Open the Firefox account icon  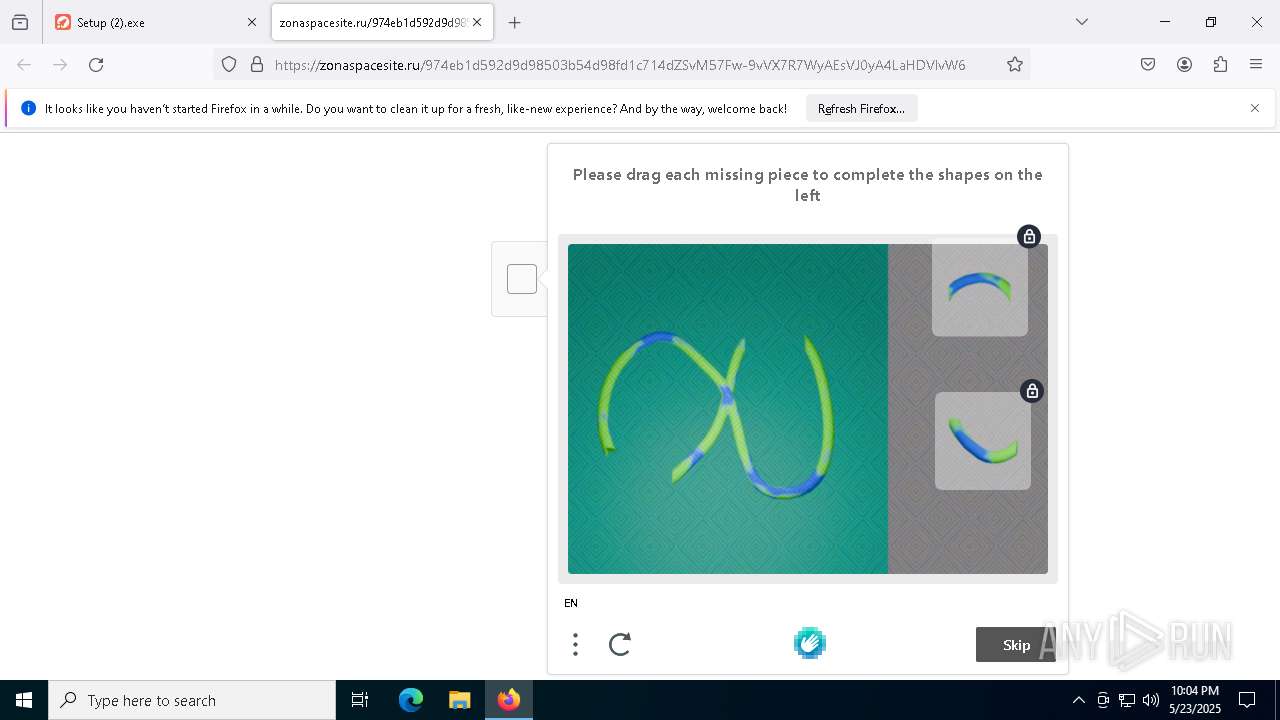point(1184,65)
